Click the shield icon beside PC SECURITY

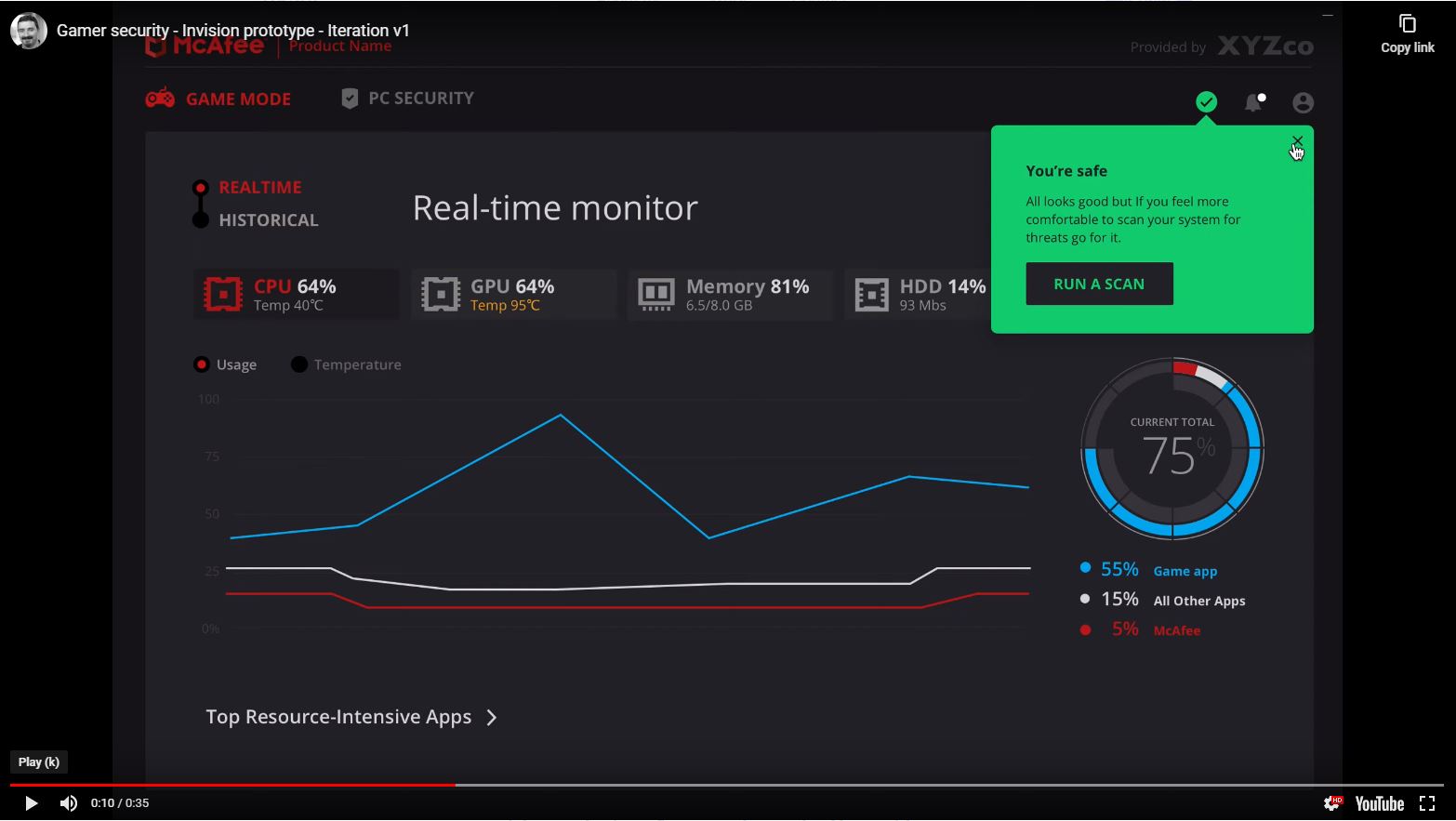pos(350,99)
